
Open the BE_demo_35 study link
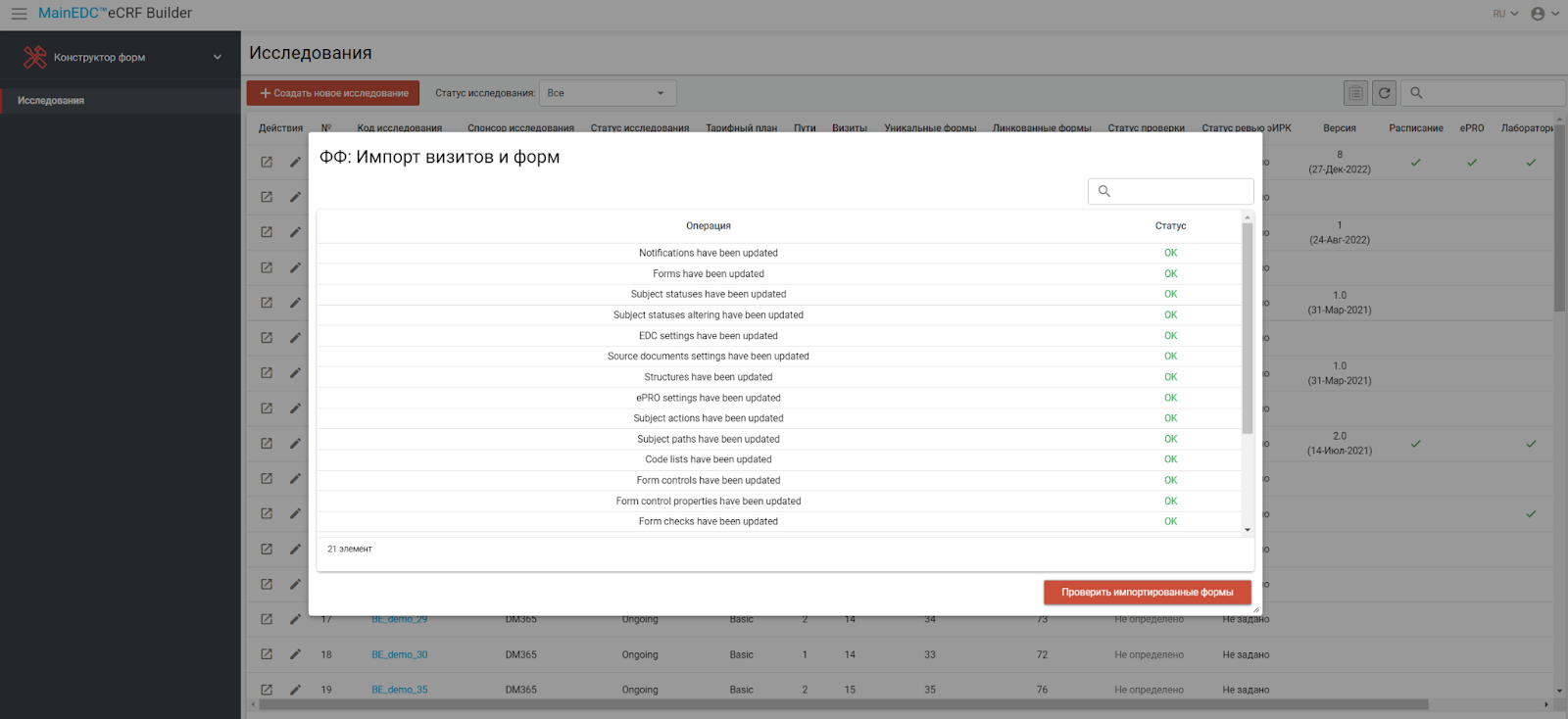coord(400,690)
